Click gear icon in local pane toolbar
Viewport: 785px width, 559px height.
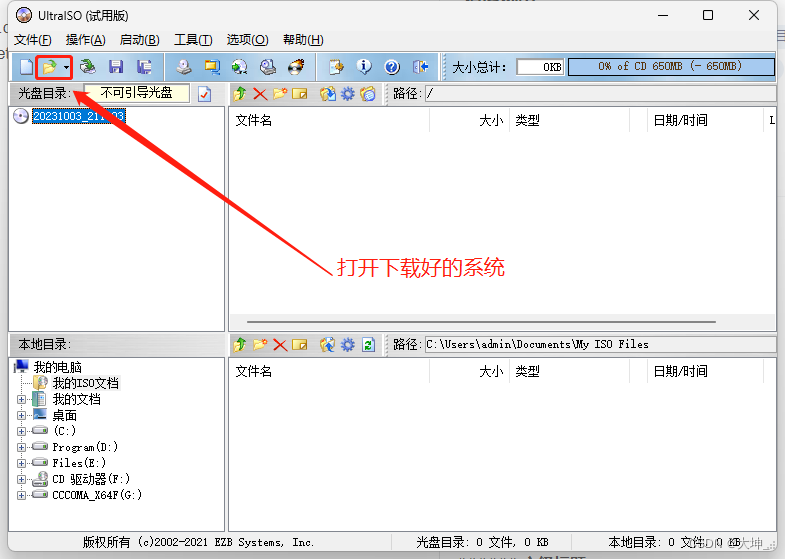pos(348,344)
